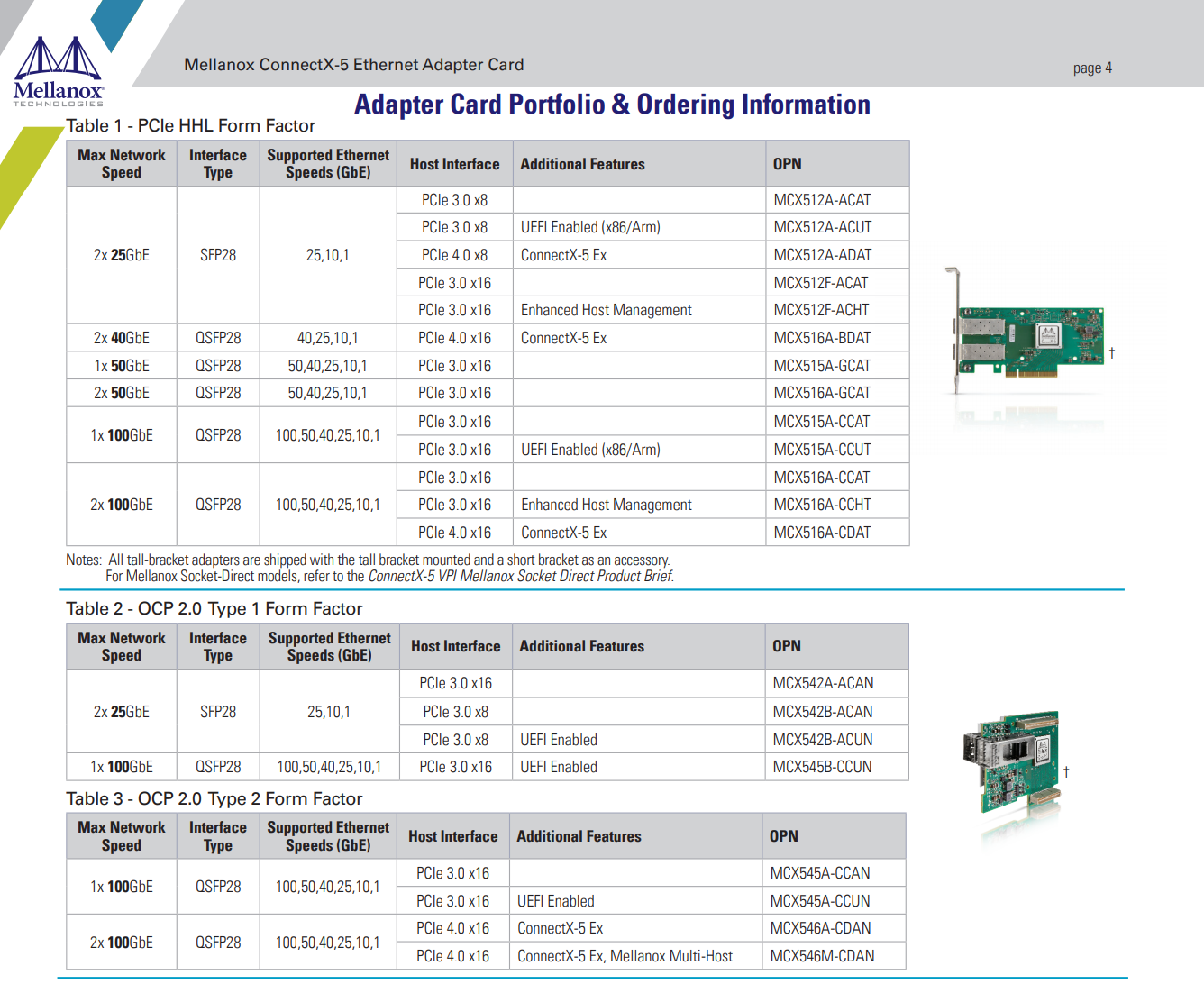1204x984 pixels.
Task: Select the 'ConnectX-5 Ex, Mellanox Multi-Host' feature cell
Action: pyautogui.click(x=625, y=956)
